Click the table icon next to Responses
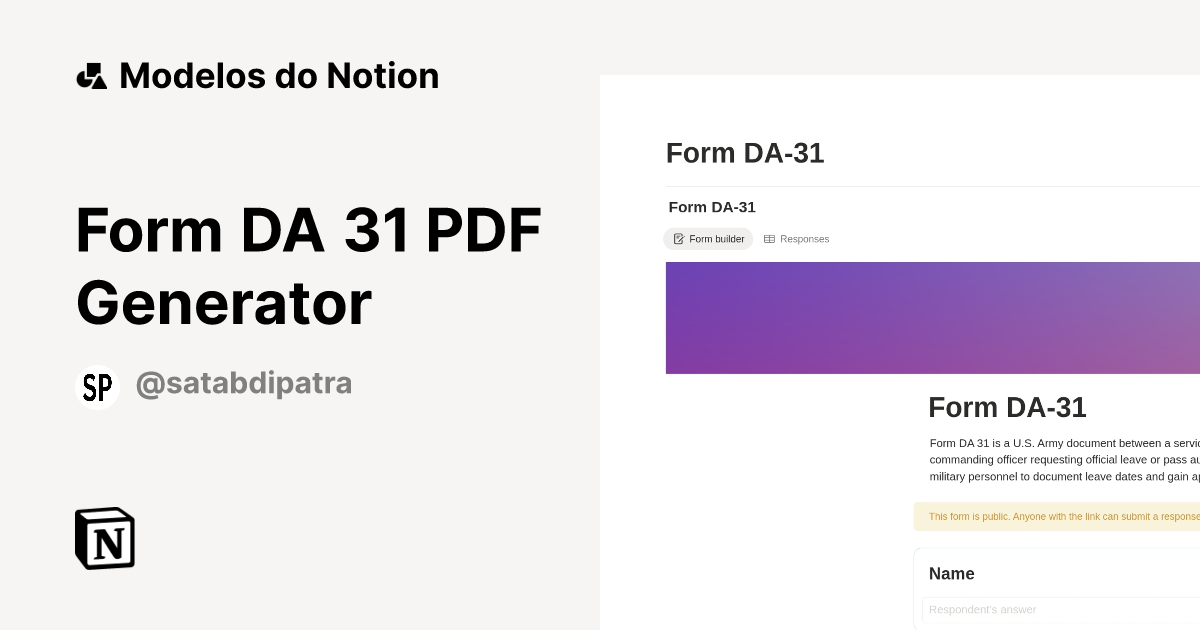Image resolution: width=1200 pixels, height=630 pixels. pyautogui.click(x=769, y=238)
